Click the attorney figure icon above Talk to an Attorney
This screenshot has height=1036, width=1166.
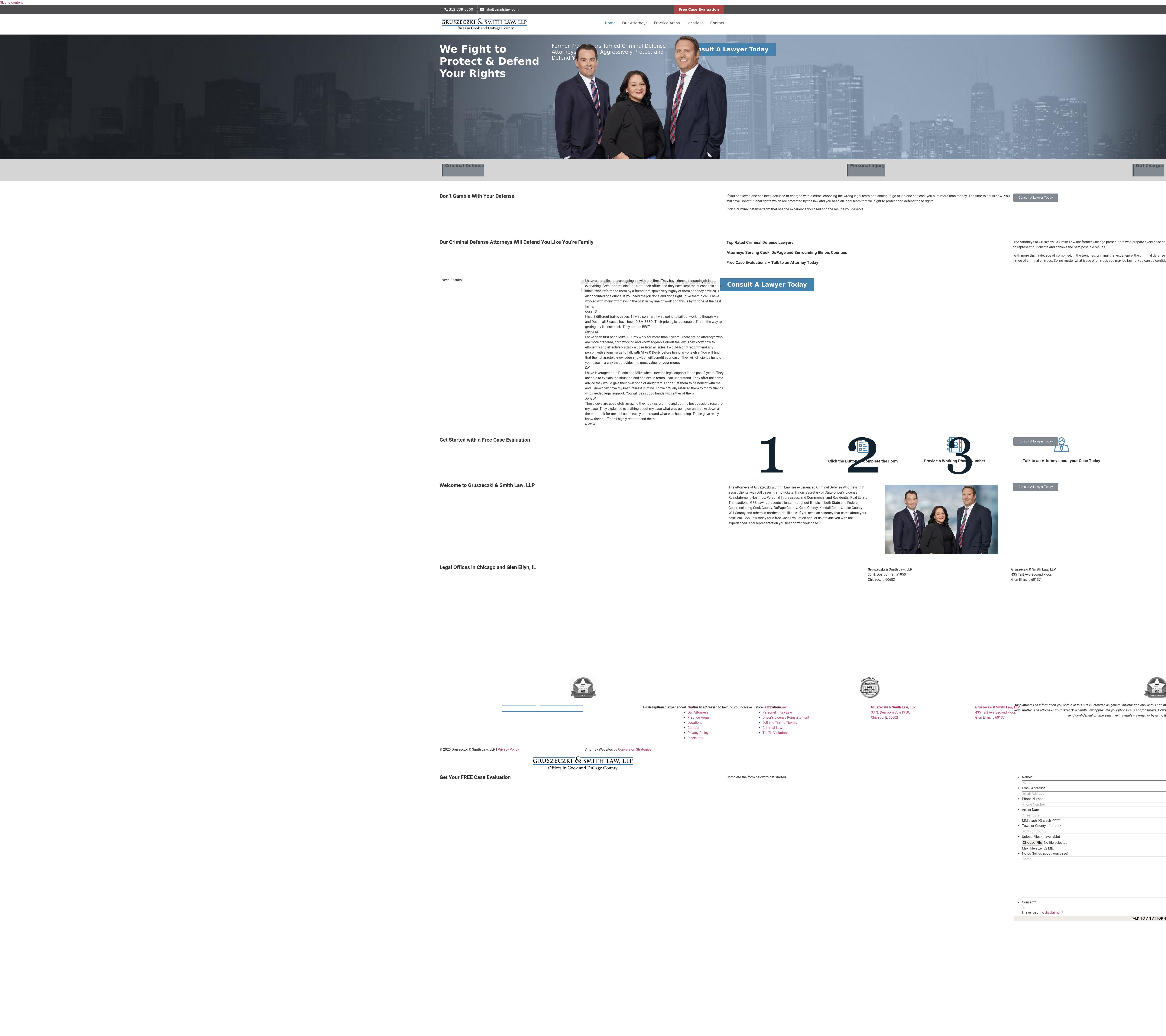pyautogui.click(x=1062, y=445)
